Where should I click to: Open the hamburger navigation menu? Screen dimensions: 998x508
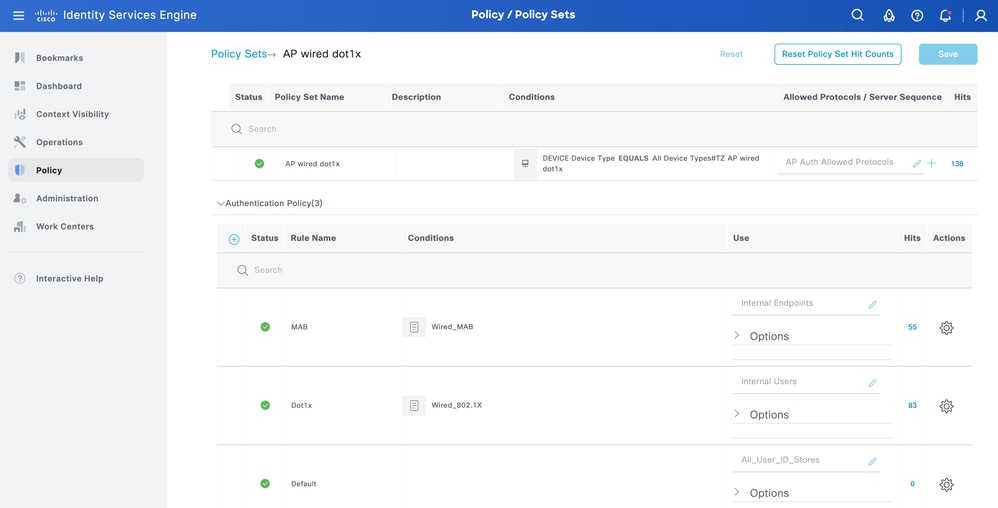click(x=18, y=15)
